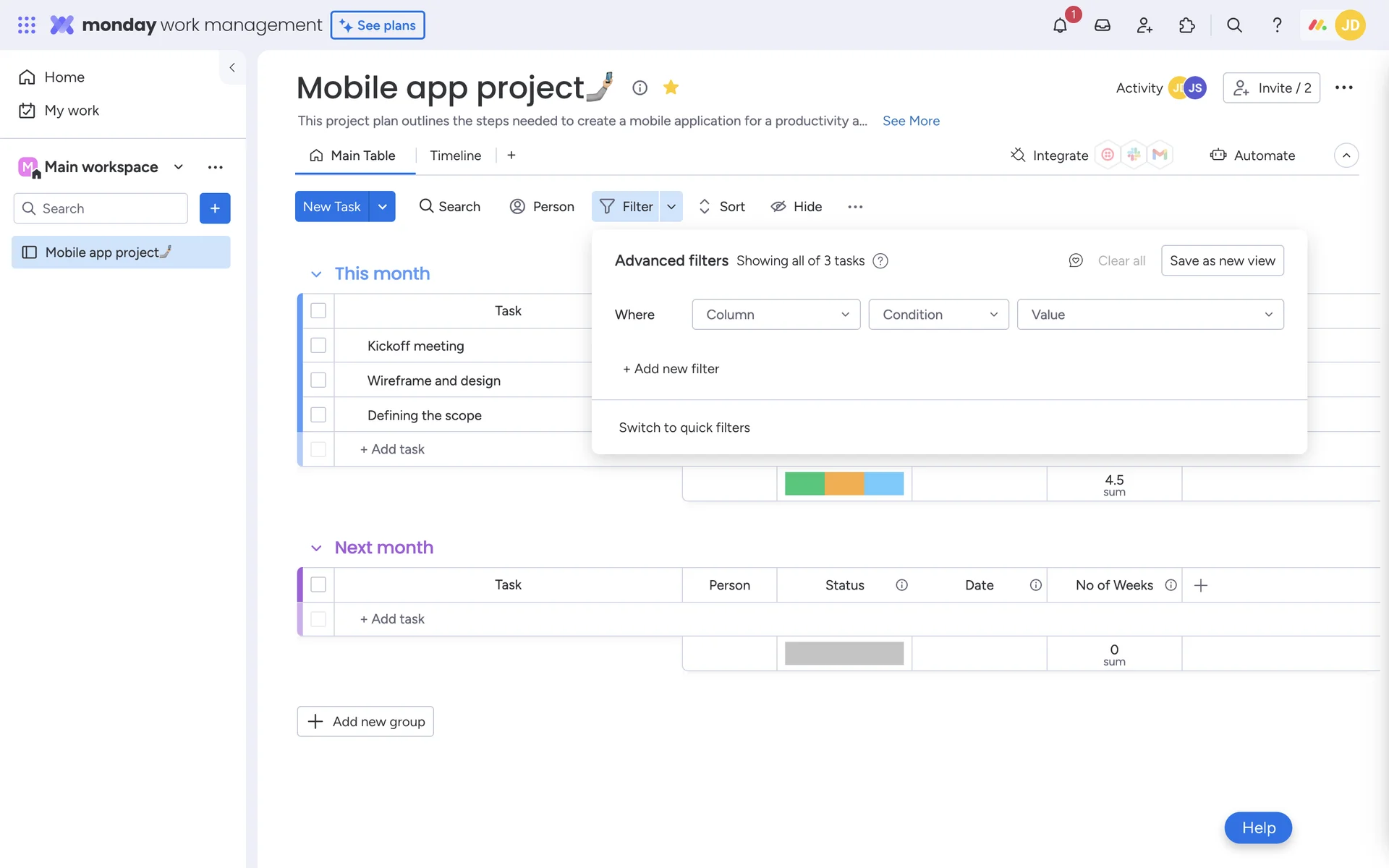Select the Wireframe and design checkbox
This screenshot has height=868, width=1389.
pos(318,380)
